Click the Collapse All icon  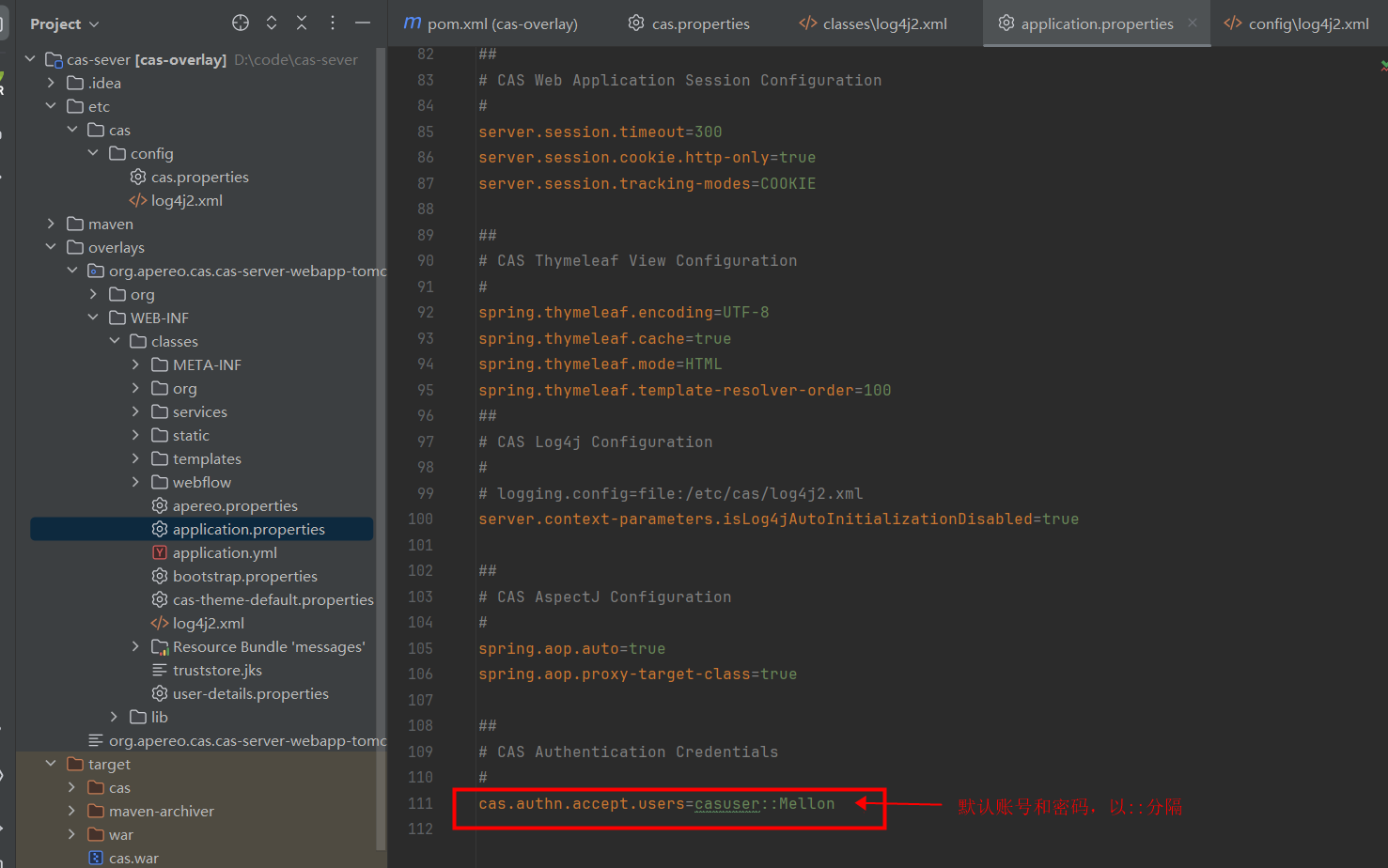[302, 23]
